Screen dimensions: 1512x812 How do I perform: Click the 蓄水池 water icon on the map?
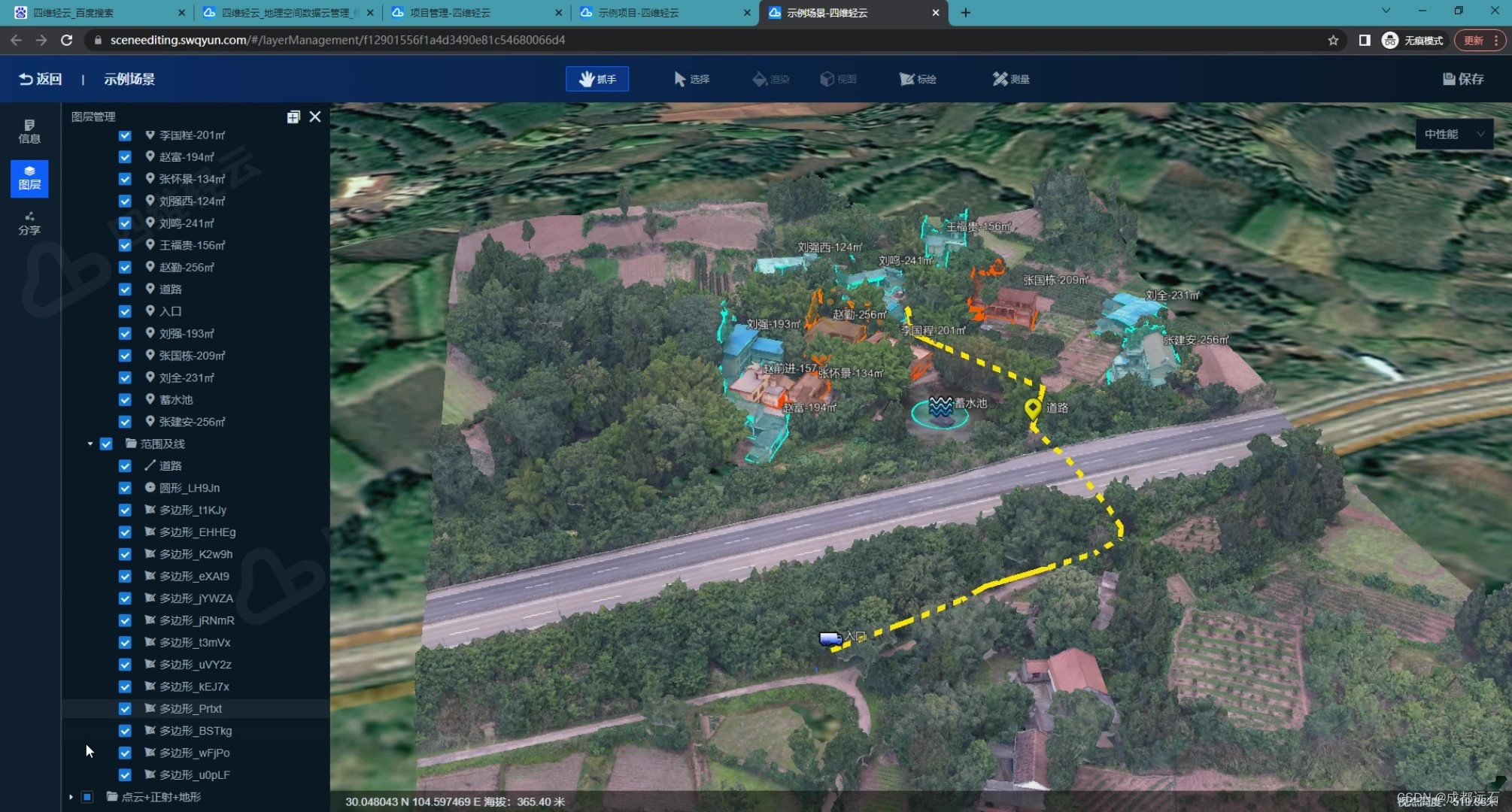pos(940,407)
